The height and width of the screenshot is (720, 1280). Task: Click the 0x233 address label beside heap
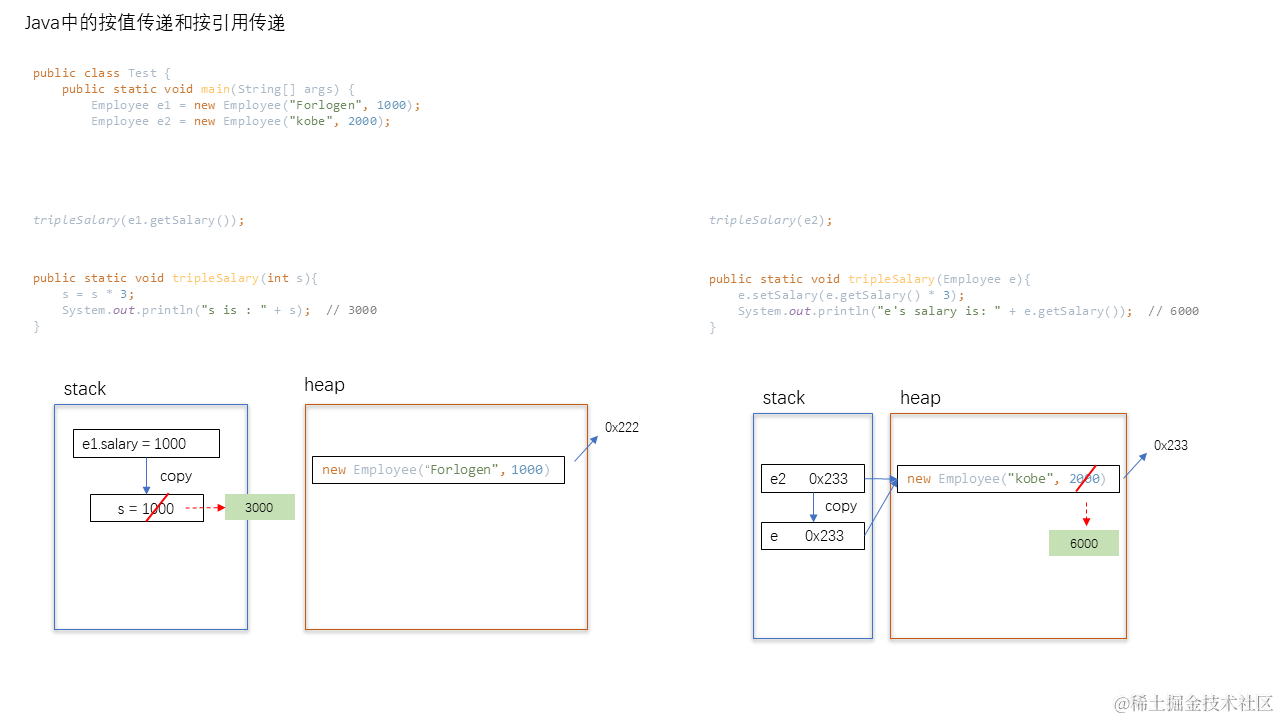tap(1171, 445)
